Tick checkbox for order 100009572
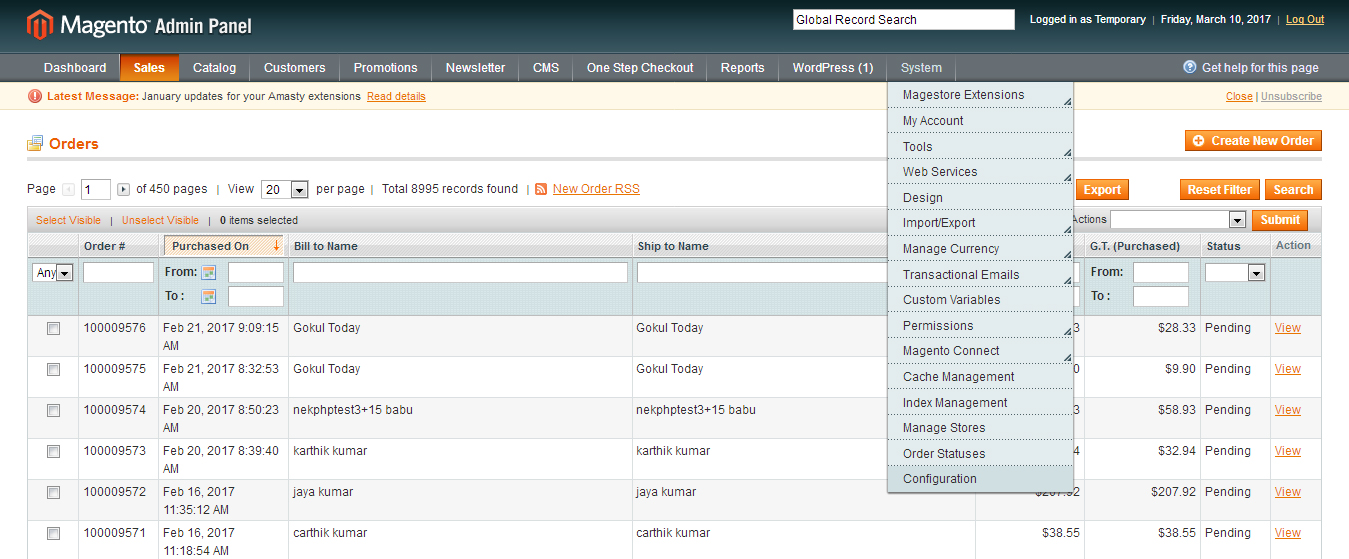This screenshot has width=1349, height=559. point(54,492)
